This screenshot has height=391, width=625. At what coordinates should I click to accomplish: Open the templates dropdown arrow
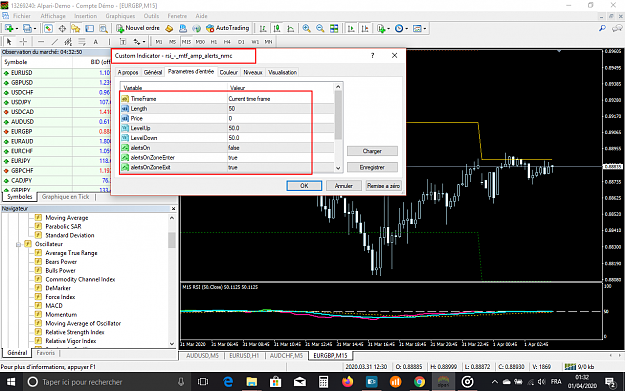pyautogui.click(x=425, y=29)
